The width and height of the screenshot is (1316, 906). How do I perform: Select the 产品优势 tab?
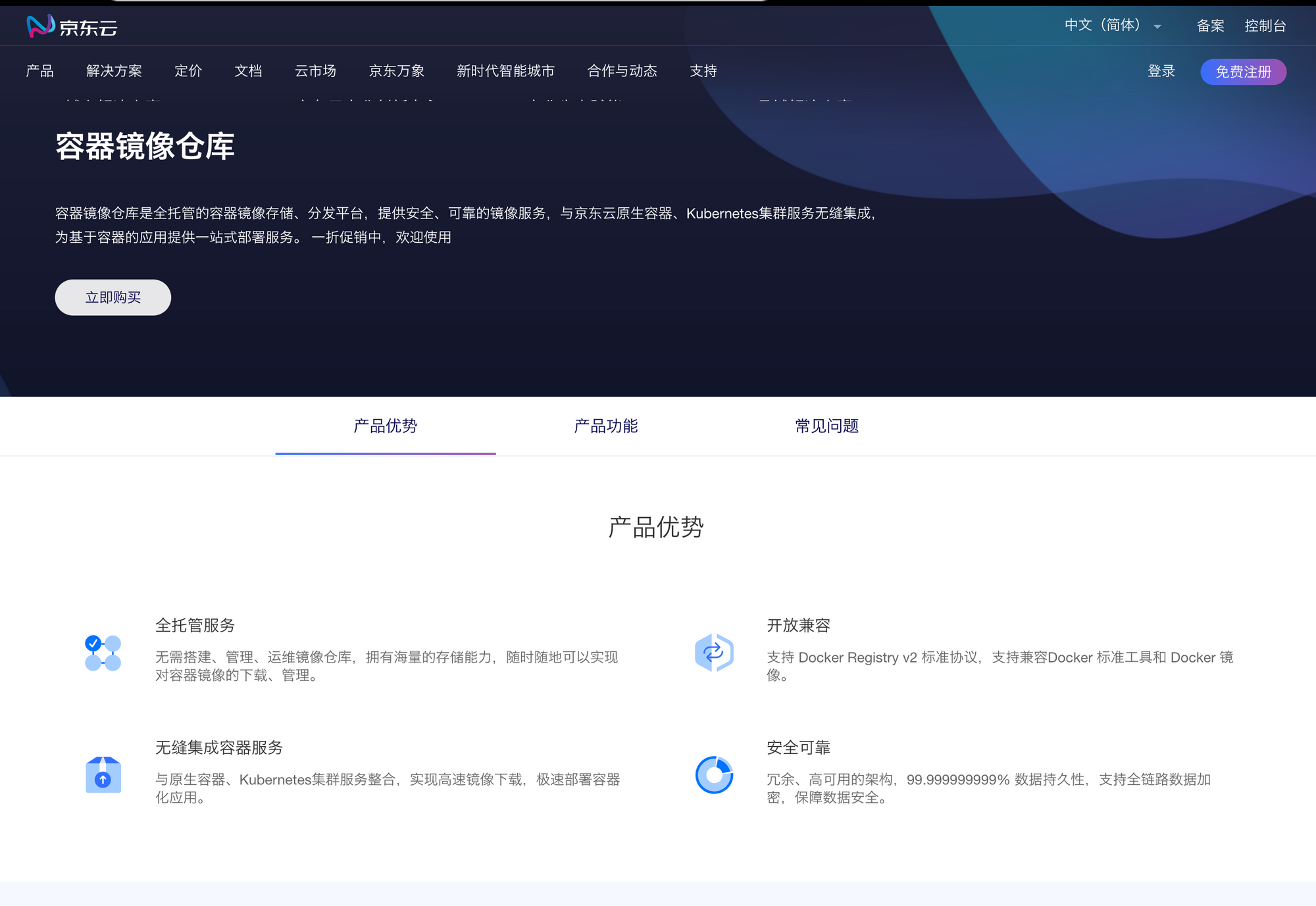tap(385, 426)
